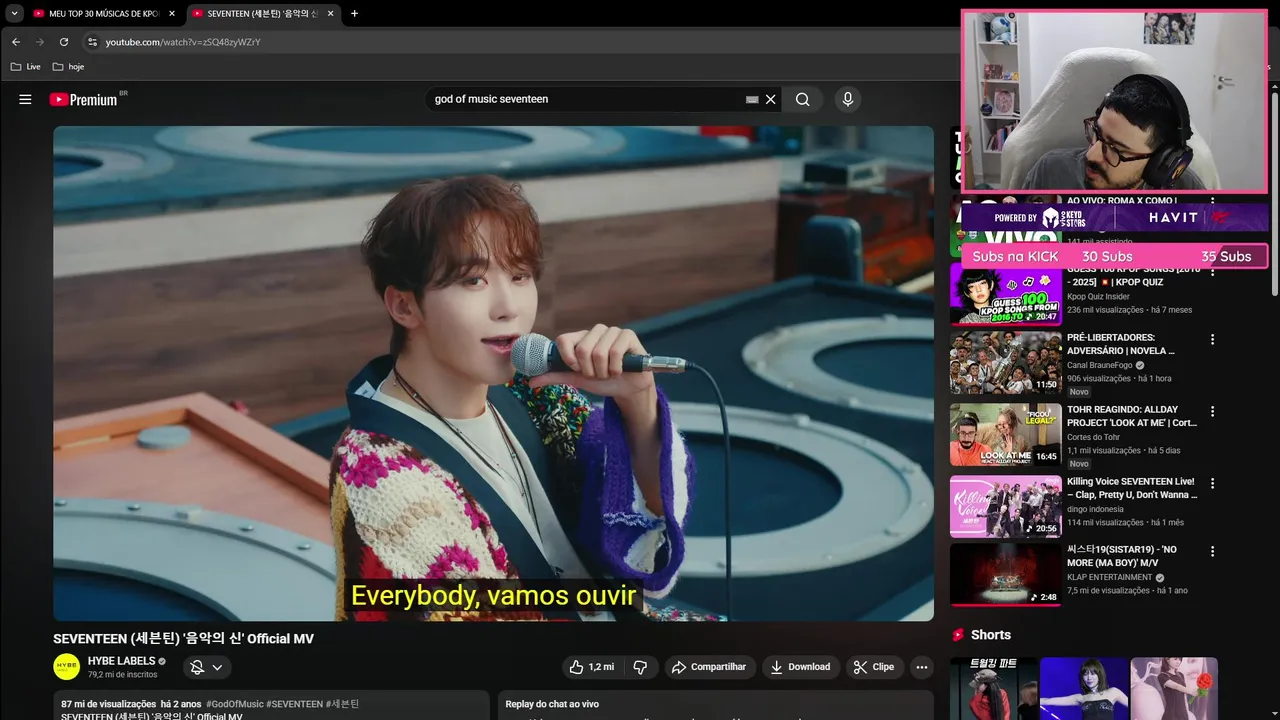
Task: Open the YouTube guide hamburger menu
Action: (25, 99)
